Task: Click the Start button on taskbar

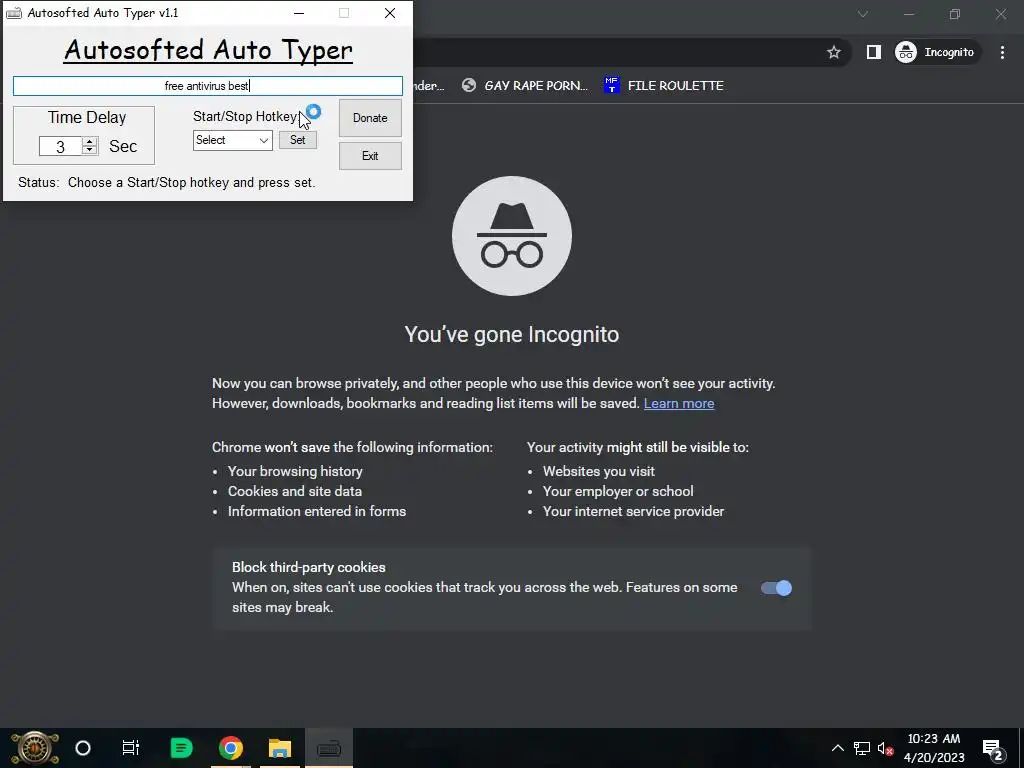Action: tap(35, 748)
